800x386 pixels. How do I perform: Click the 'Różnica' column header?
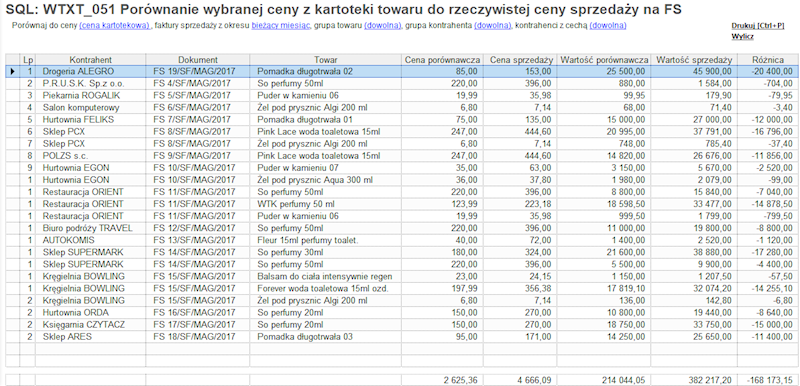(x=768, y=60)
